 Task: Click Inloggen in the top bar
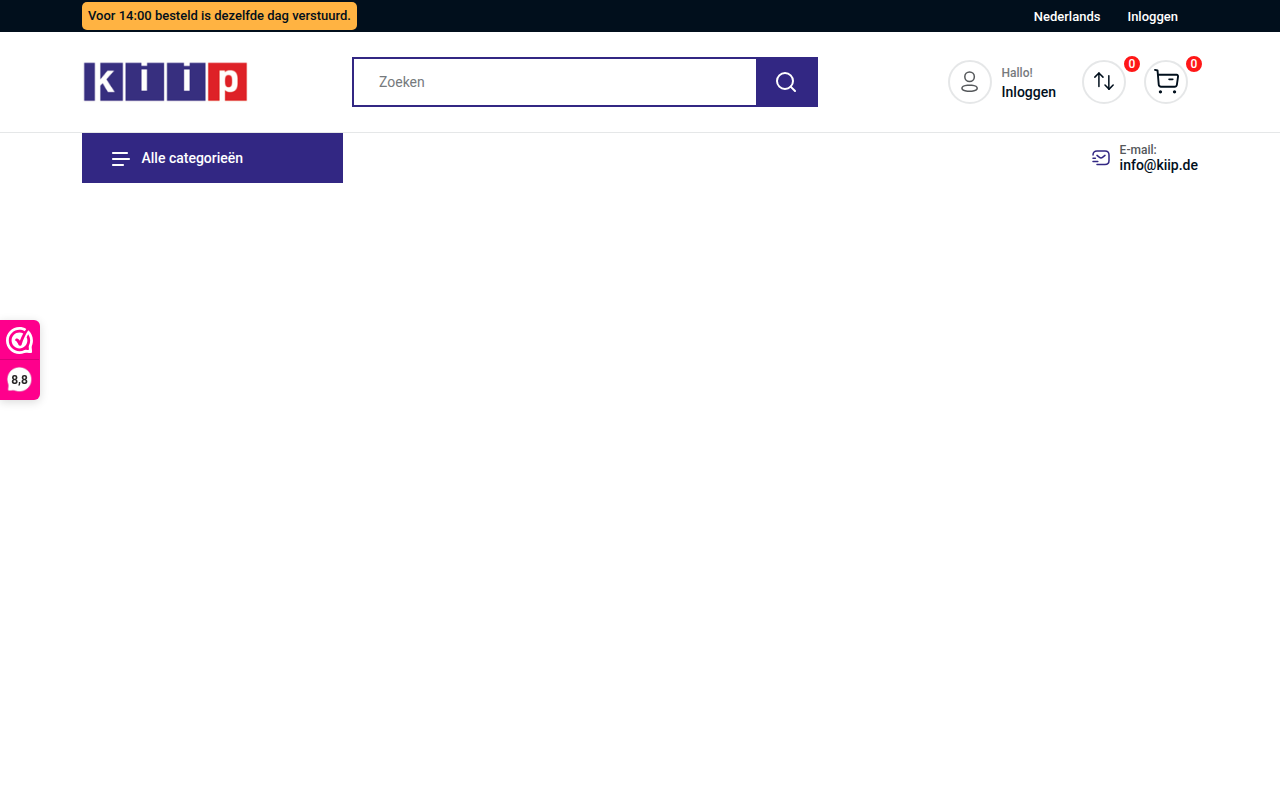[x=1153, y=16]
